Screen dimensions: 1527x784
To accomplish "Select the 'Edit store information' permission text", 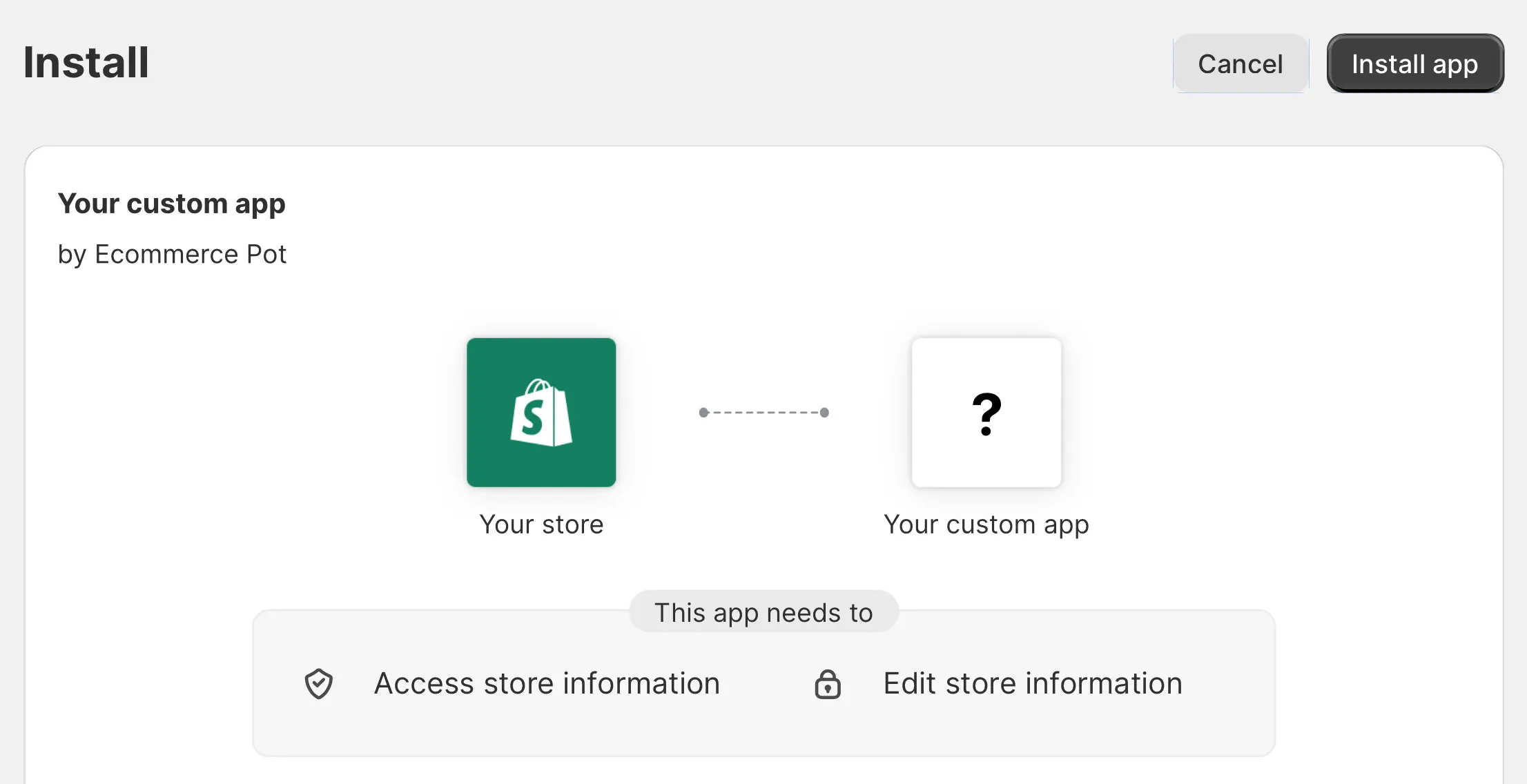I will (x=1033, y=684).
